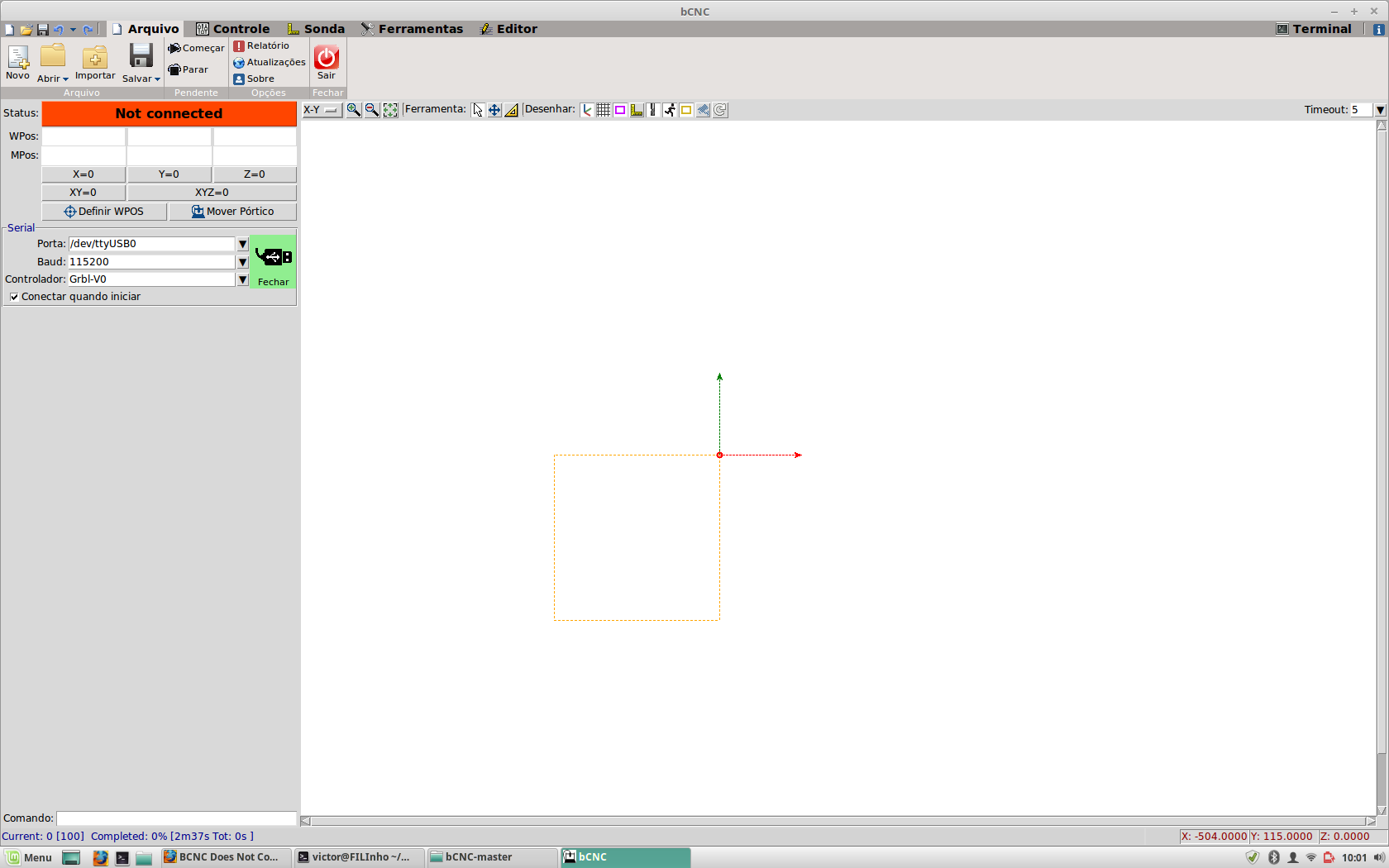Toggle yellow workarea rectangle display
Image resolution: width=1389 pixels, height=868 pixels.
[x=686, y=110]
